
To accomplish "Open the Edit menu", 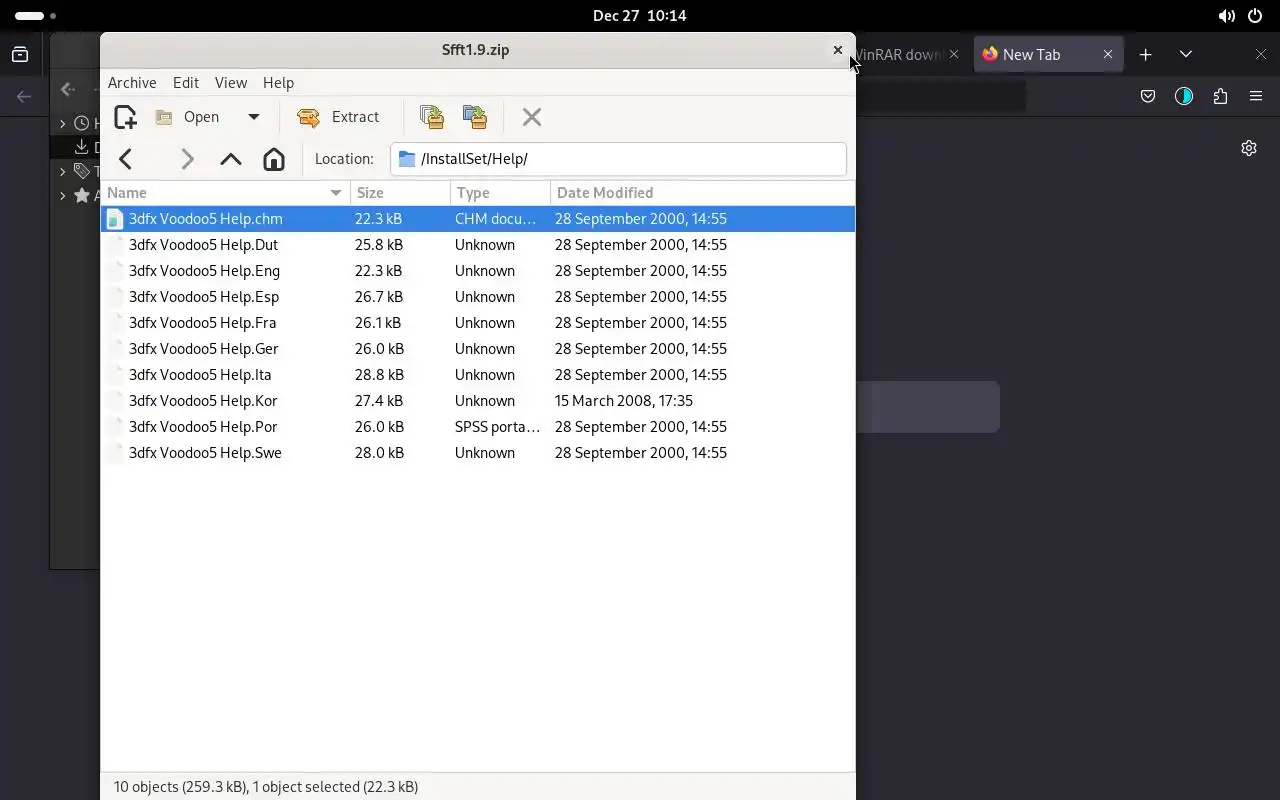I will pyautogui.click(x=186, y=83).
